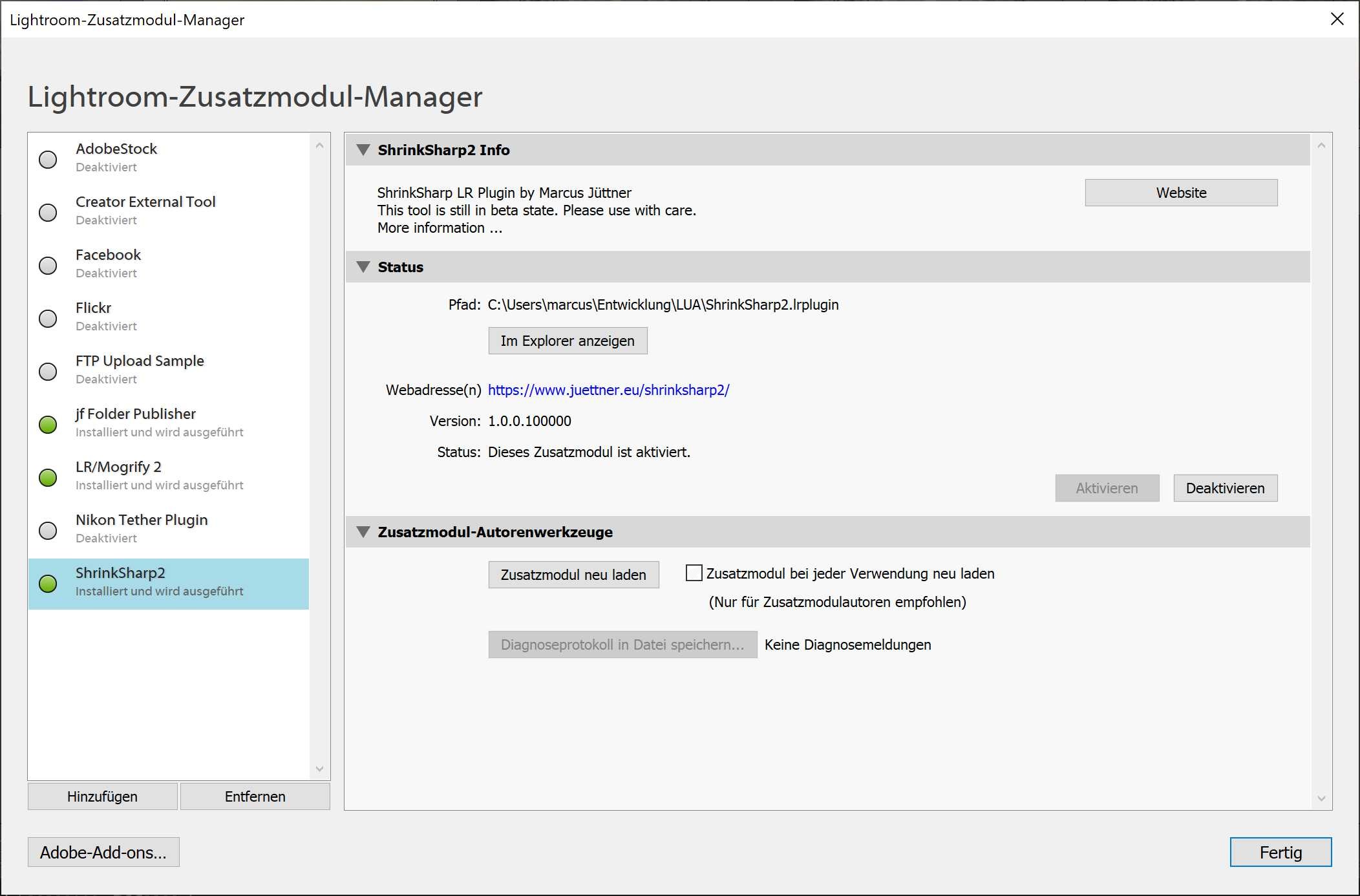Screen dimensions: 1360x896
Task: Select AdobeStock in the plug-in list
Action: [x=169, y=158]
